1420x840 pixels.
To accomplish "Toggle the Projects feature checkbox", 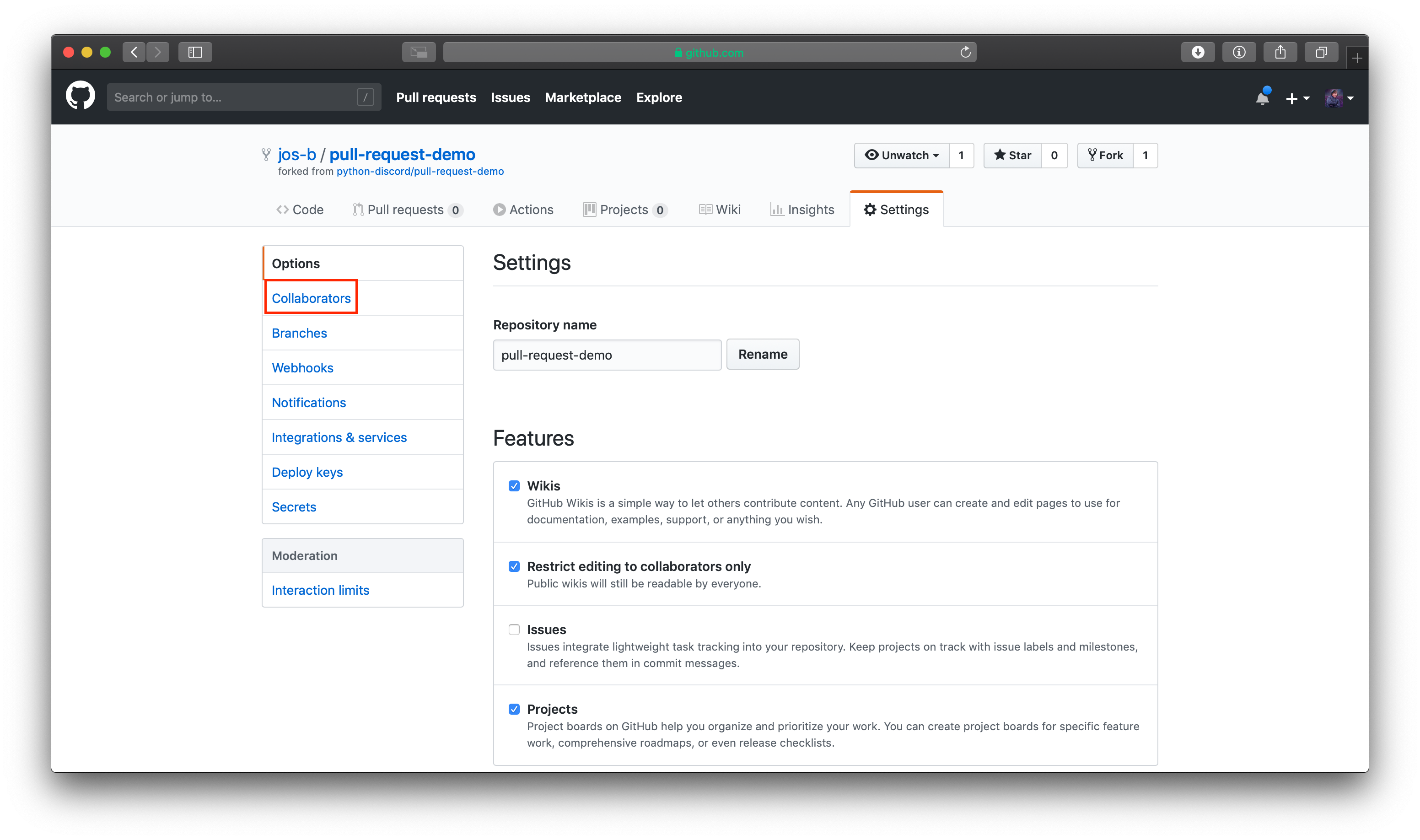I will click(514, 709).
